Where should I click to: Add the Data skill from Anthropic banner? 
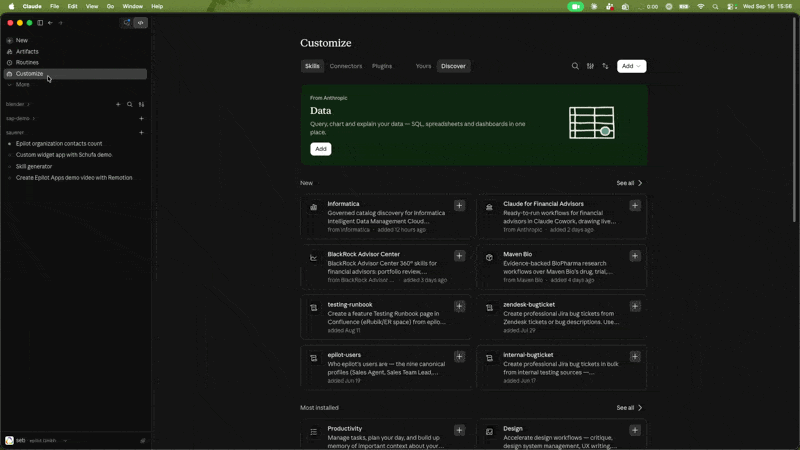tap(320, 149)
